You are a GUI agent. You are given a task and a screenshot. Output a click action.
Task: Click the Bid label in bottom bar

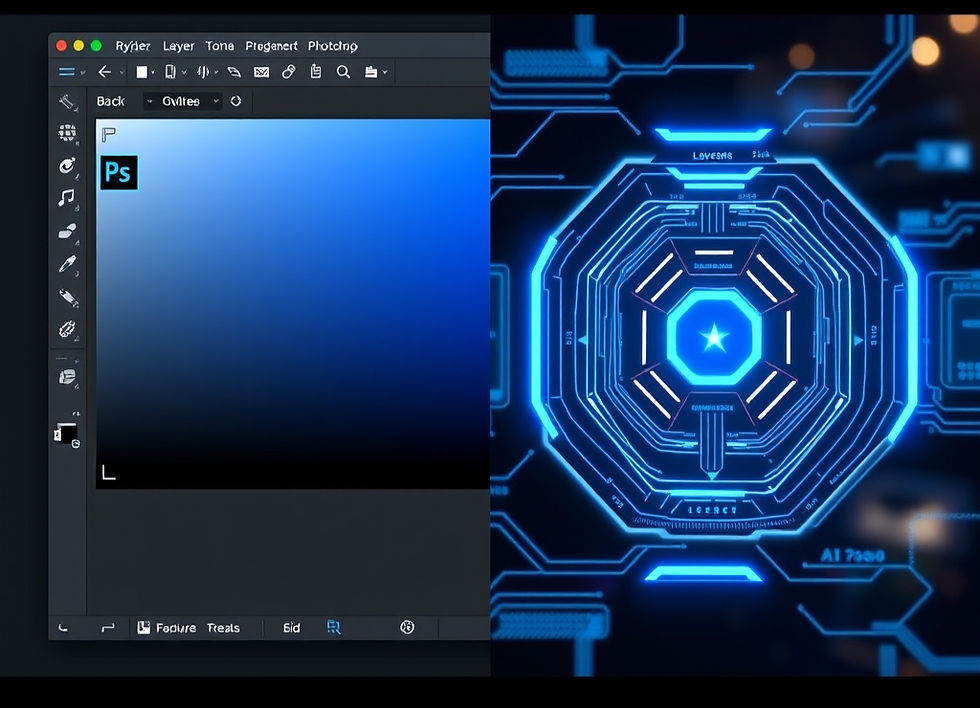(291, 628)
